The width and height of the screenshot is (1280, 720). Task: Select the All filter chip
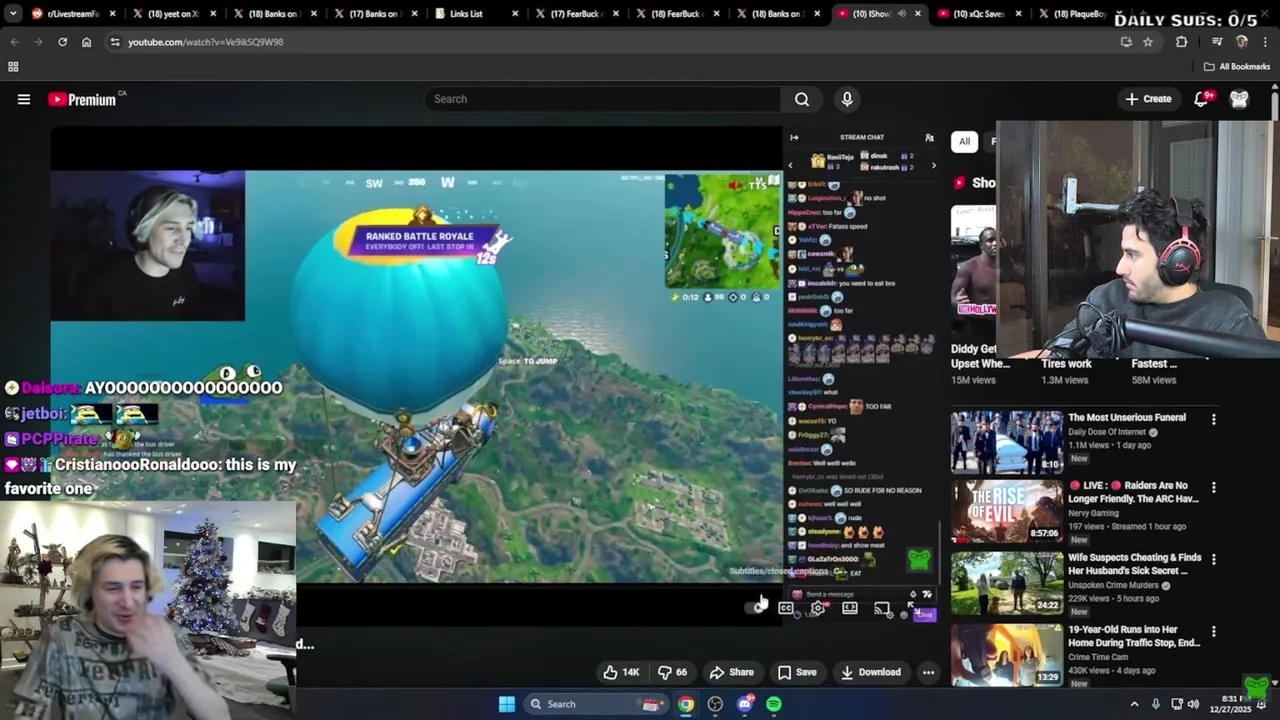(x=964, y=141)
